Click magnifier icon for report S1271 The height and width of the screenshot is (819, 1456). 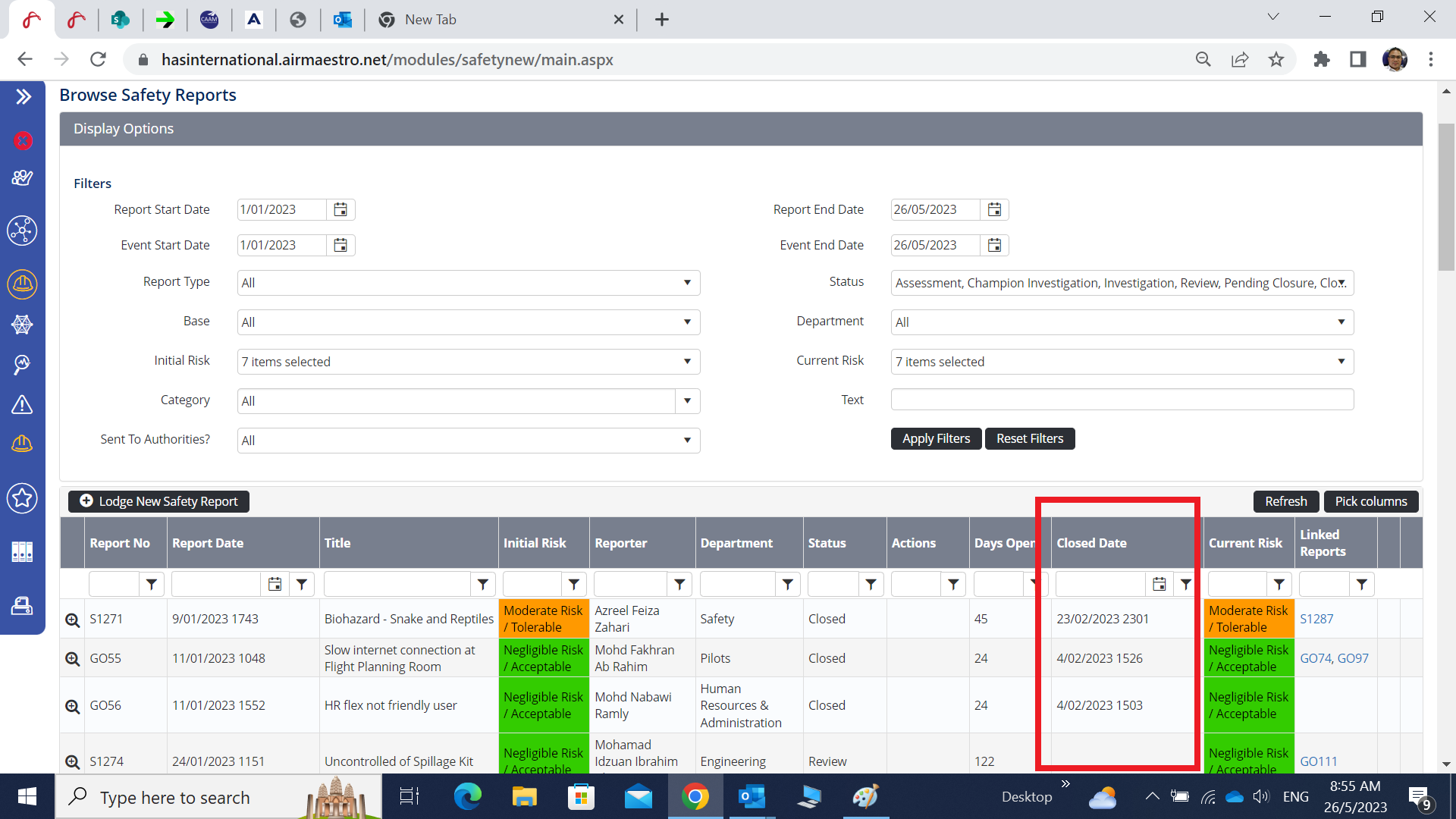click(x=72, y=620)
